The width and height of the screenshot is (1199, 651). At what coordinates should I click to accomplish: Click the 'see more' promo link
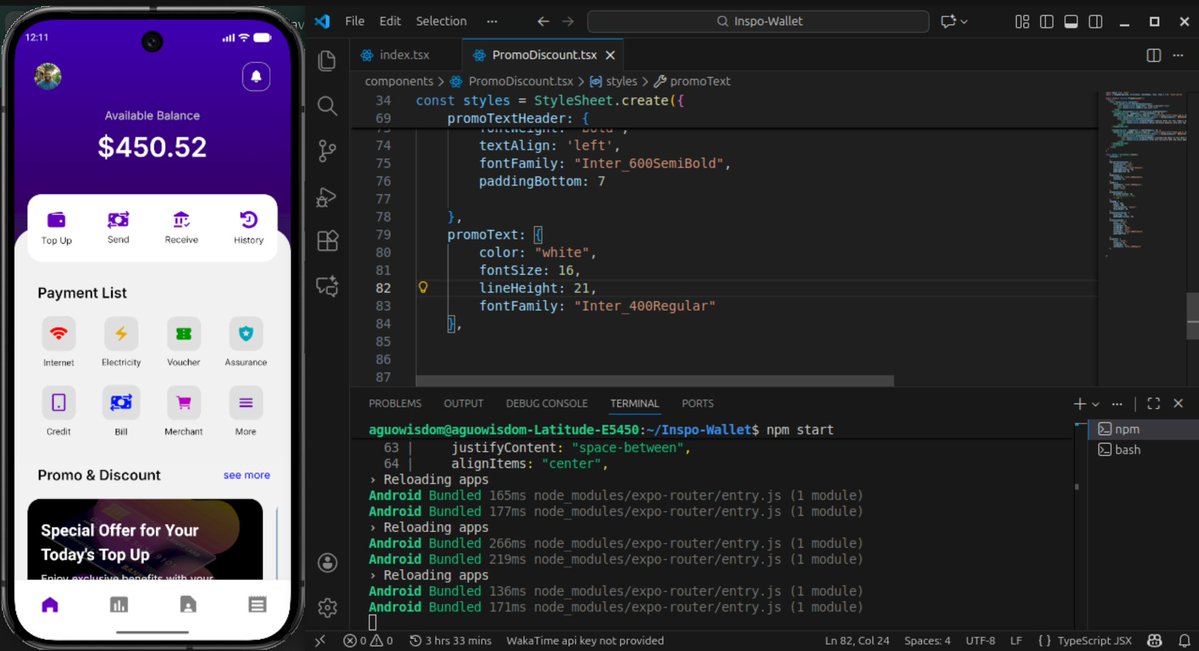coord(246,475)
